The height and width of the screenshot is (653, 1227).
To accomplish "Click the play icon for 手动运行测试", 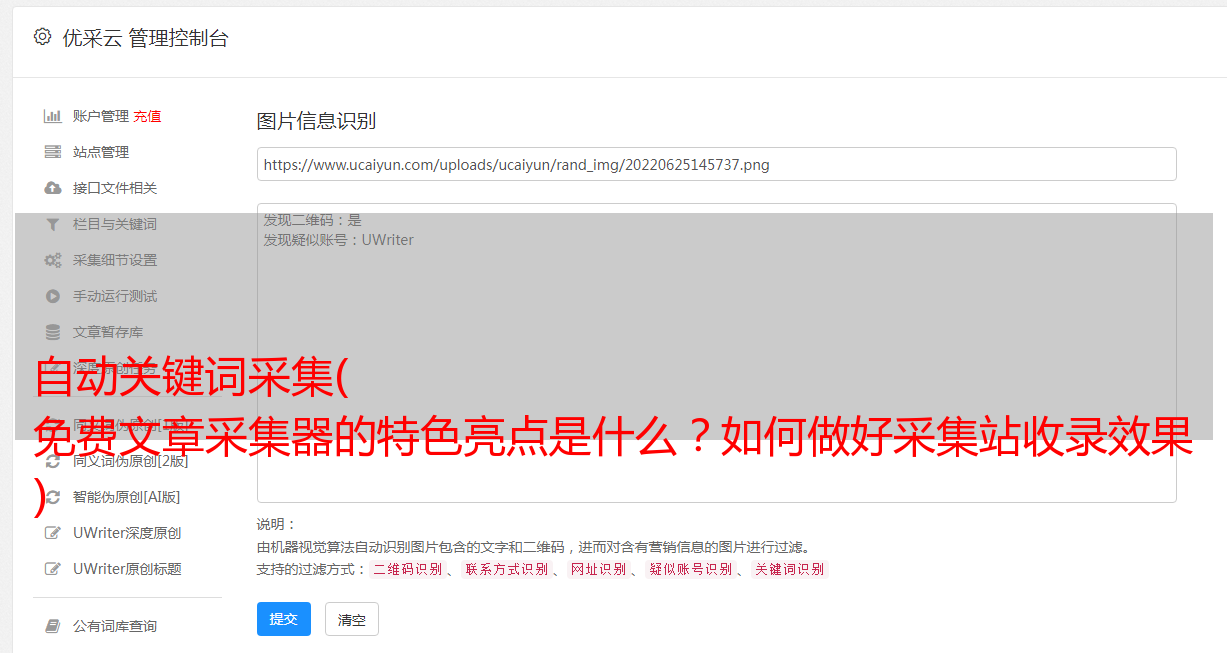I will click(53, 296).
